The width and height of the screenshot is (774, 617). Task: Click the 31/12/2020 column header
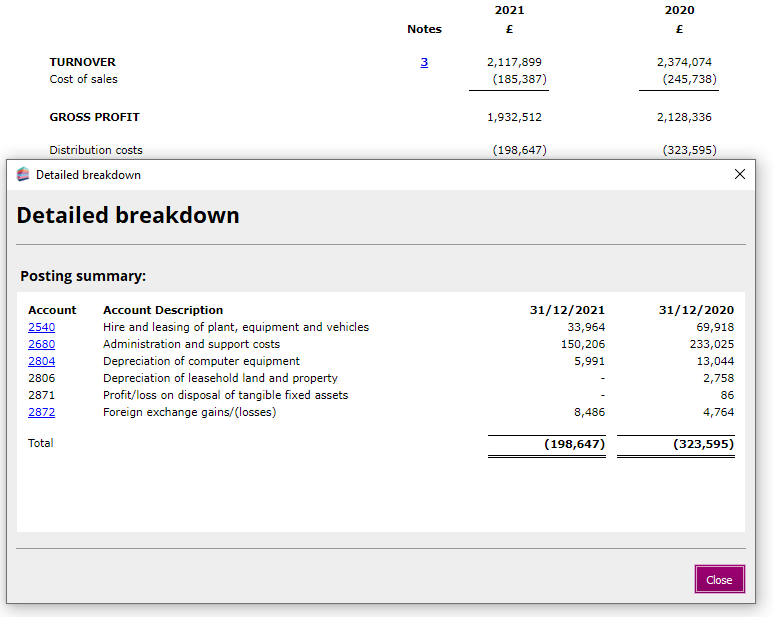(x=696, y=310)
